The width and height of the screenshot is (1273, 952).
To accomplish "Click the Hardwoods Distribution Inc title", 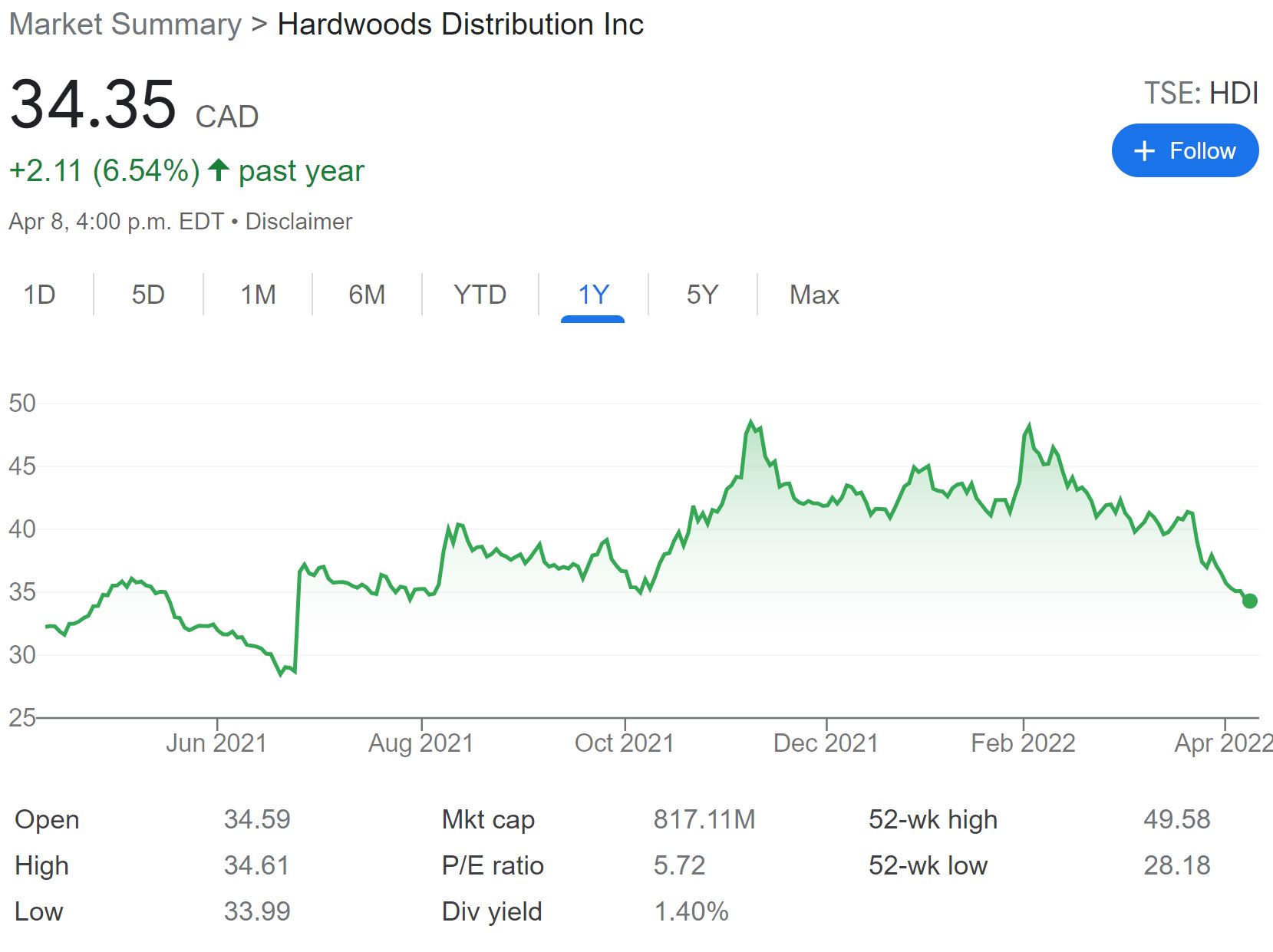I will pos(460,25).
